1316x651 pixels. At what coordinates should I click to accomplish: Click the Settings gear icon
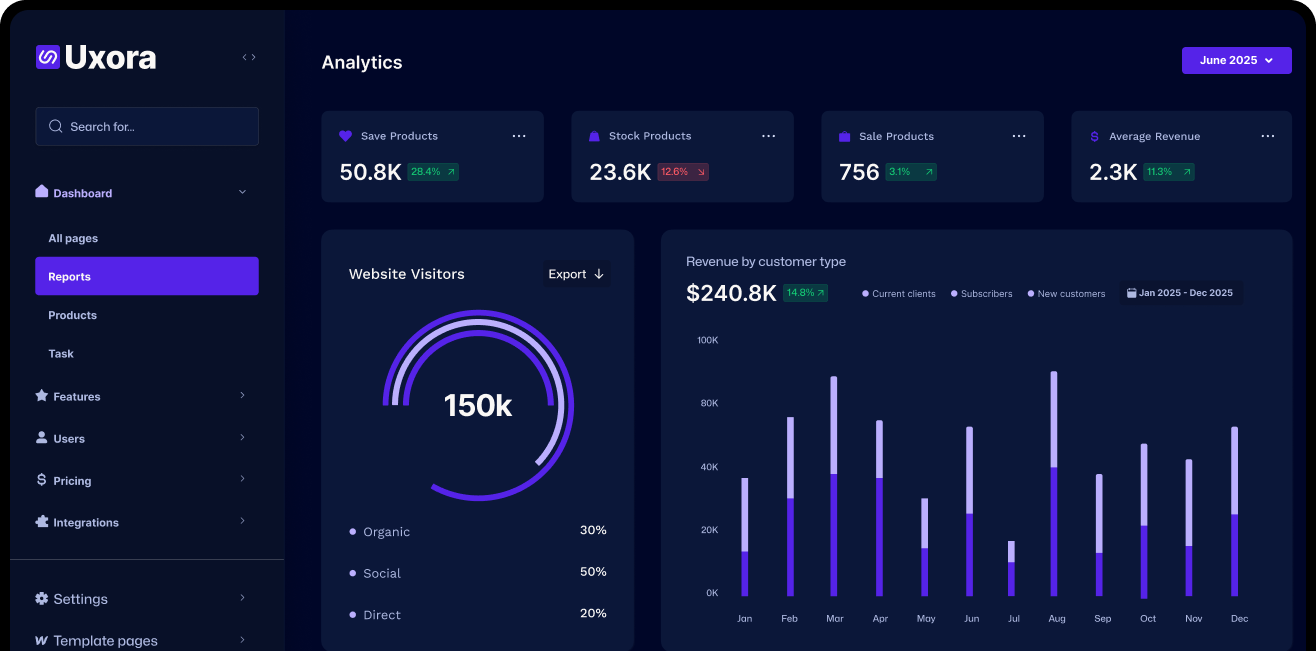(x=42, y=599)
